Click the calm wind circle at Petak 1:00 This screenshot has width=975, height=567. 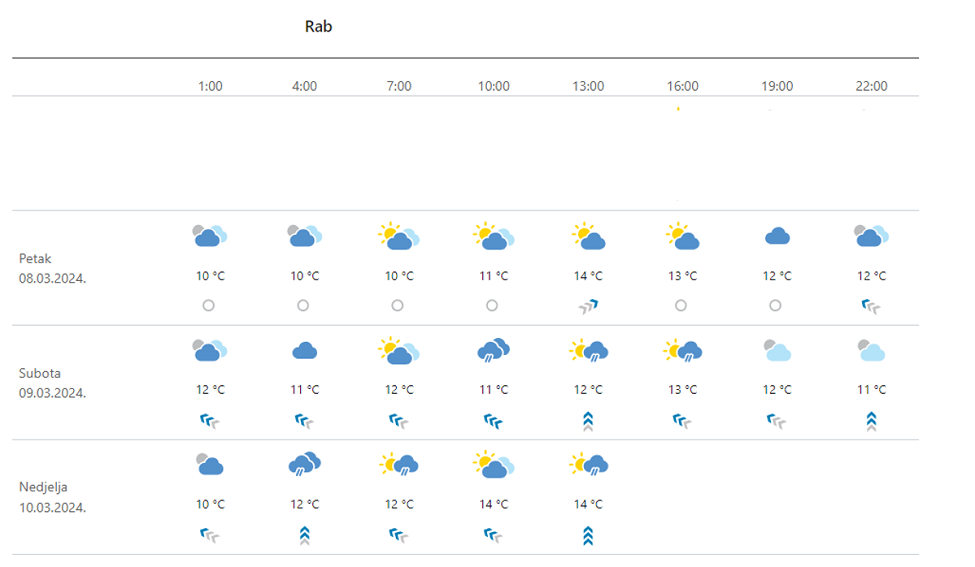(209, 306)
